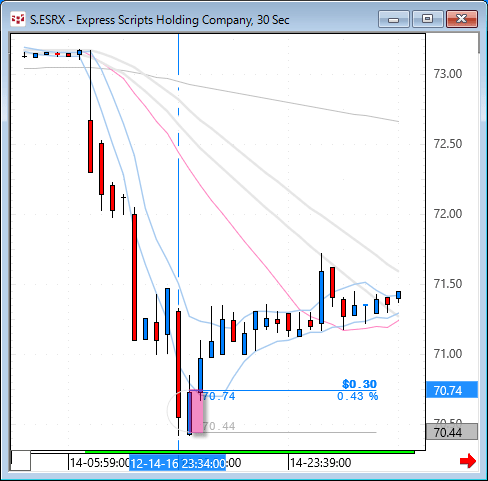This screenshot has height=481, width=488.
Task: Click the 14-05:59:00 time axis label
Action: point(99,463)
